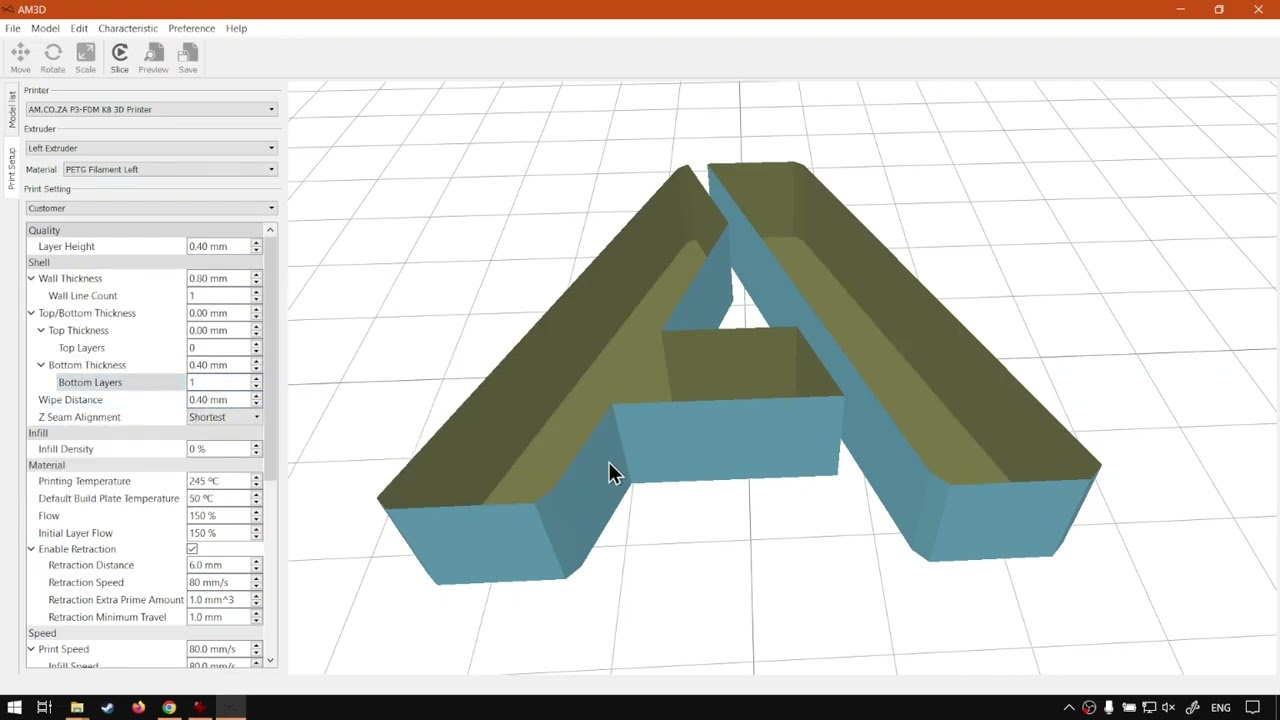Screen dimensions: 1280x720
Task: Open the Left Extruder dropdown
Action: [151, 148]
